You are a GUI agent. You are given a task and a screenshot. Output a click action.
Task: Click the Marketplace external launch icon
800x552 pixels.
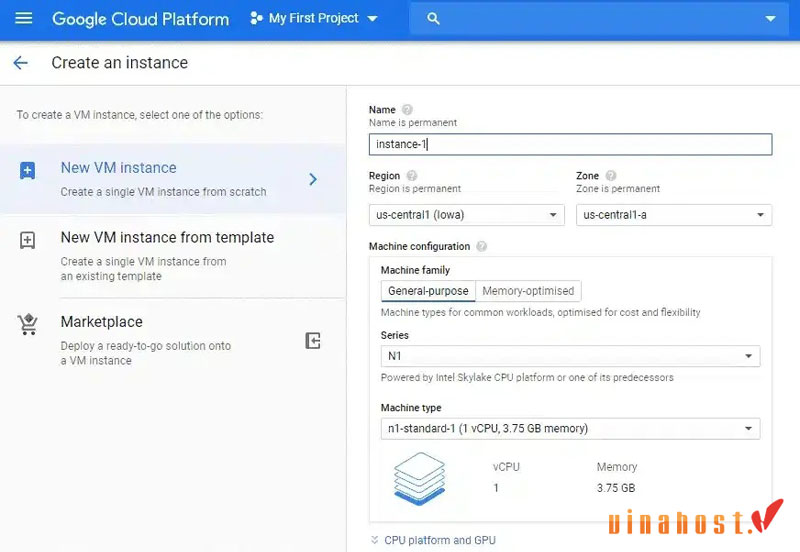click(313, 340)
